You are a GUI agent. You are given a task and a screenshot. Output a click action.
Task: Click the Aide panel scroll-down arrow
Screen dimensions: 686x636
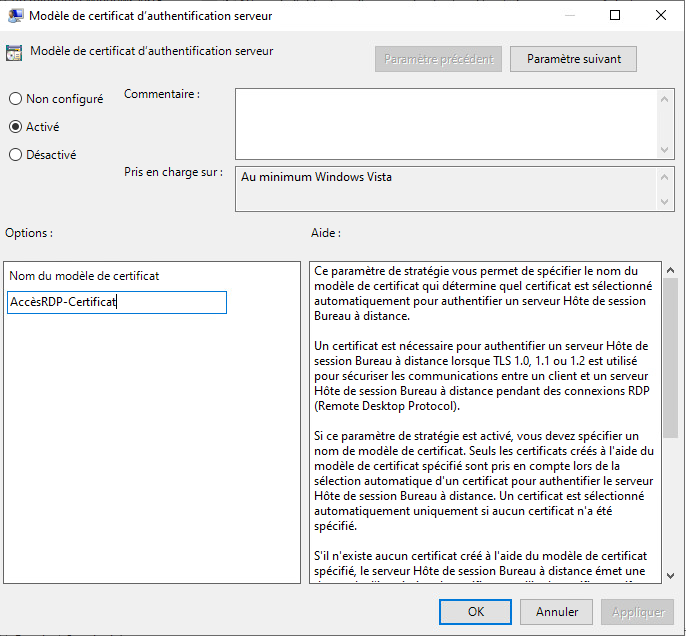tap(669, 574)
